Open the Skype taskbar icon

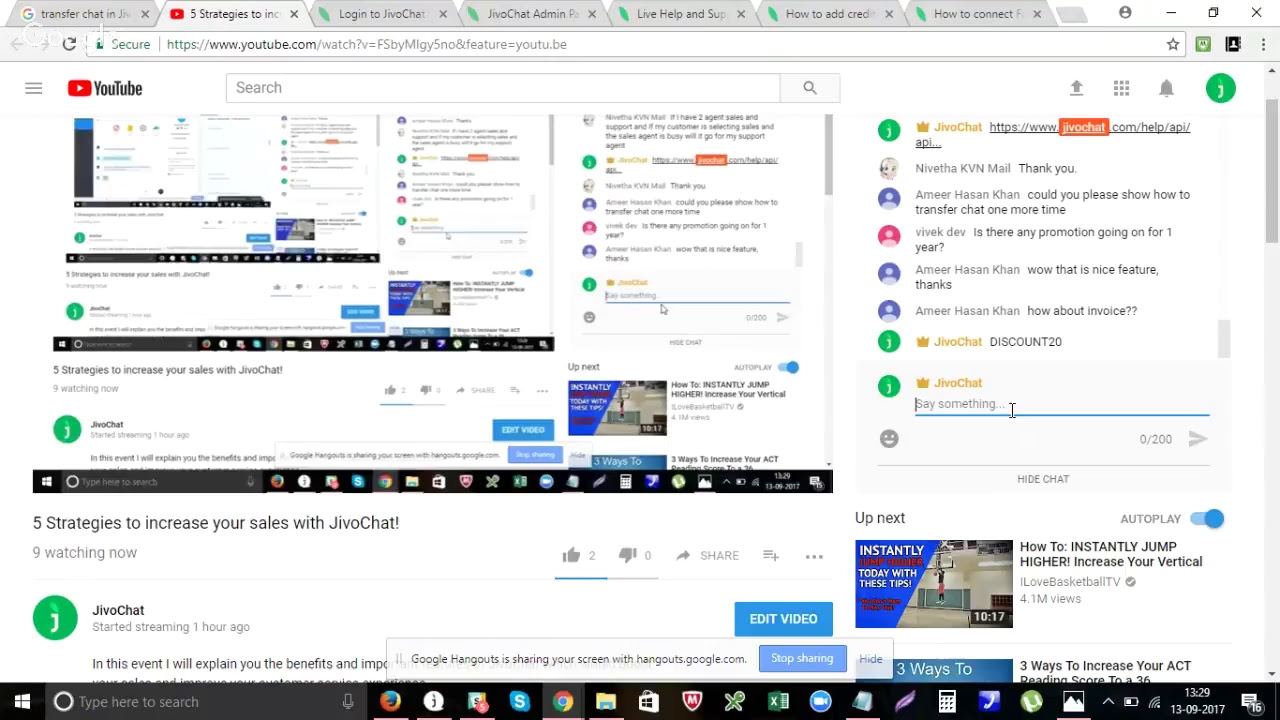[519, 701]
